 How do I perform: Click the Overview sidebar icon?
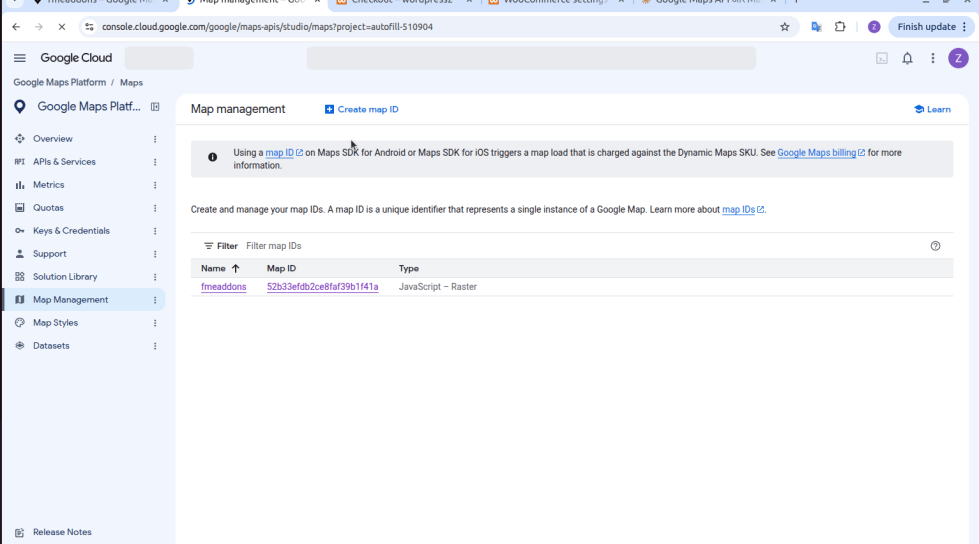[x=20, y=139]
